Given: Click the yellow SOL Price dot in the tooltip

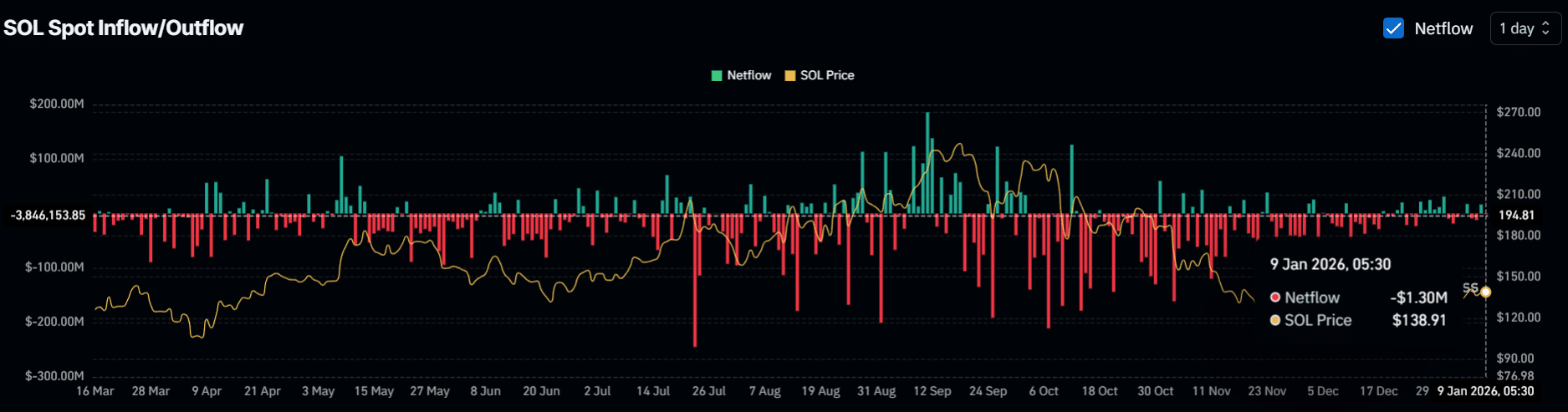Looking at the screenshot, I should pos(1275,320).
